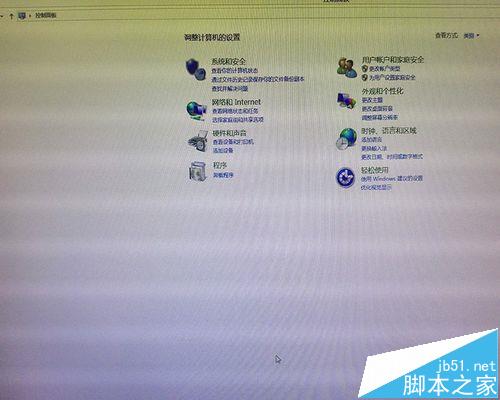Click the Control Panel icon in address bar
The image size is (500, 400).
pyautogui.click(x=22, y=16)
